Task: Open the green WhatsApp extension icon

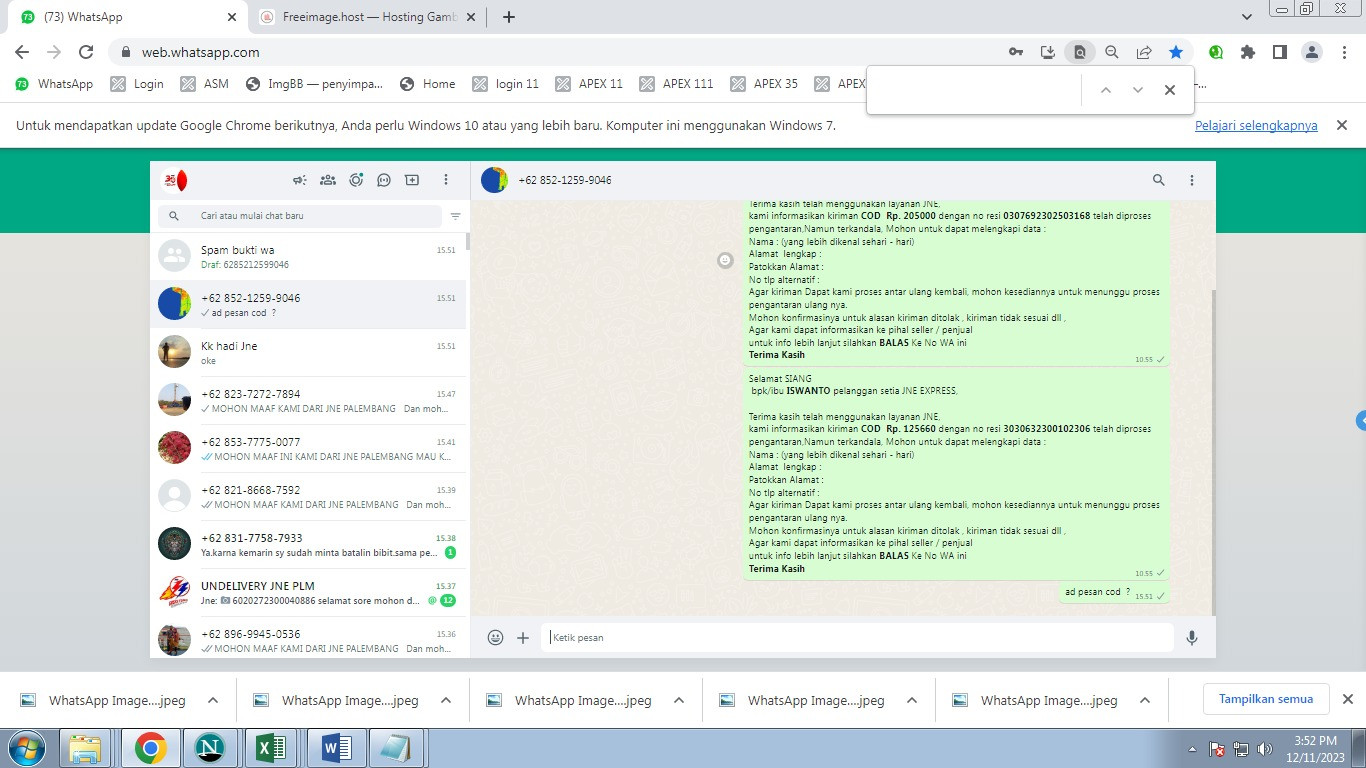Action: coord(1216,52)
